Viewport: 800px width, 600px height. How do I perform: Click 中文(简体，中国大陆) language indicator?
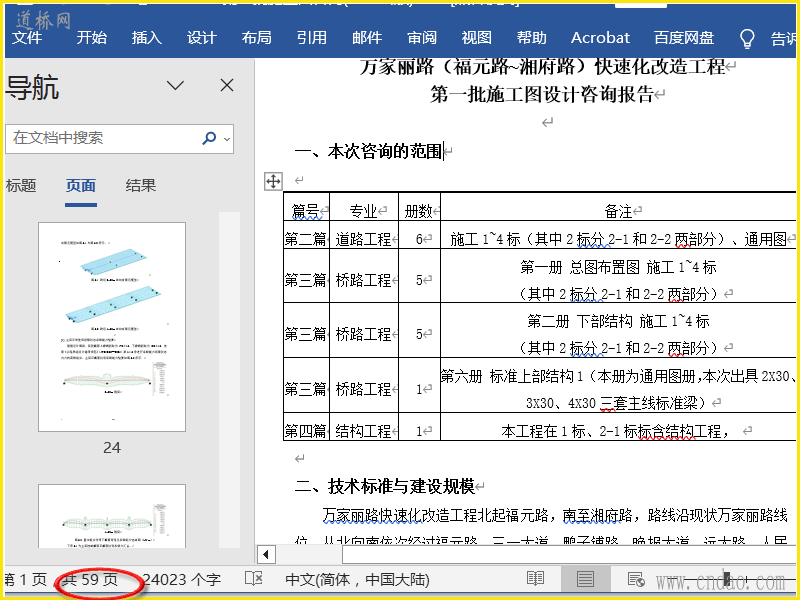click(x=357, y=579)
